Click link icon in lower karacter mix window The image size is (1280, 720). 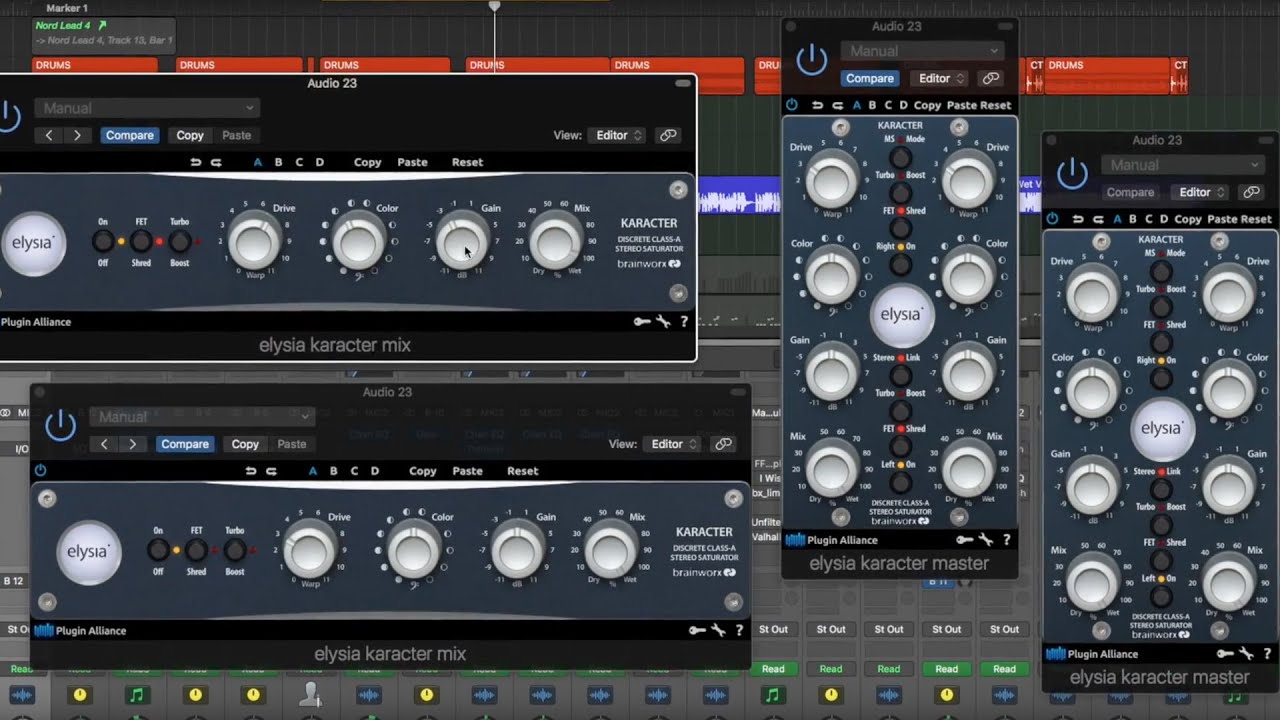point(723,444)
